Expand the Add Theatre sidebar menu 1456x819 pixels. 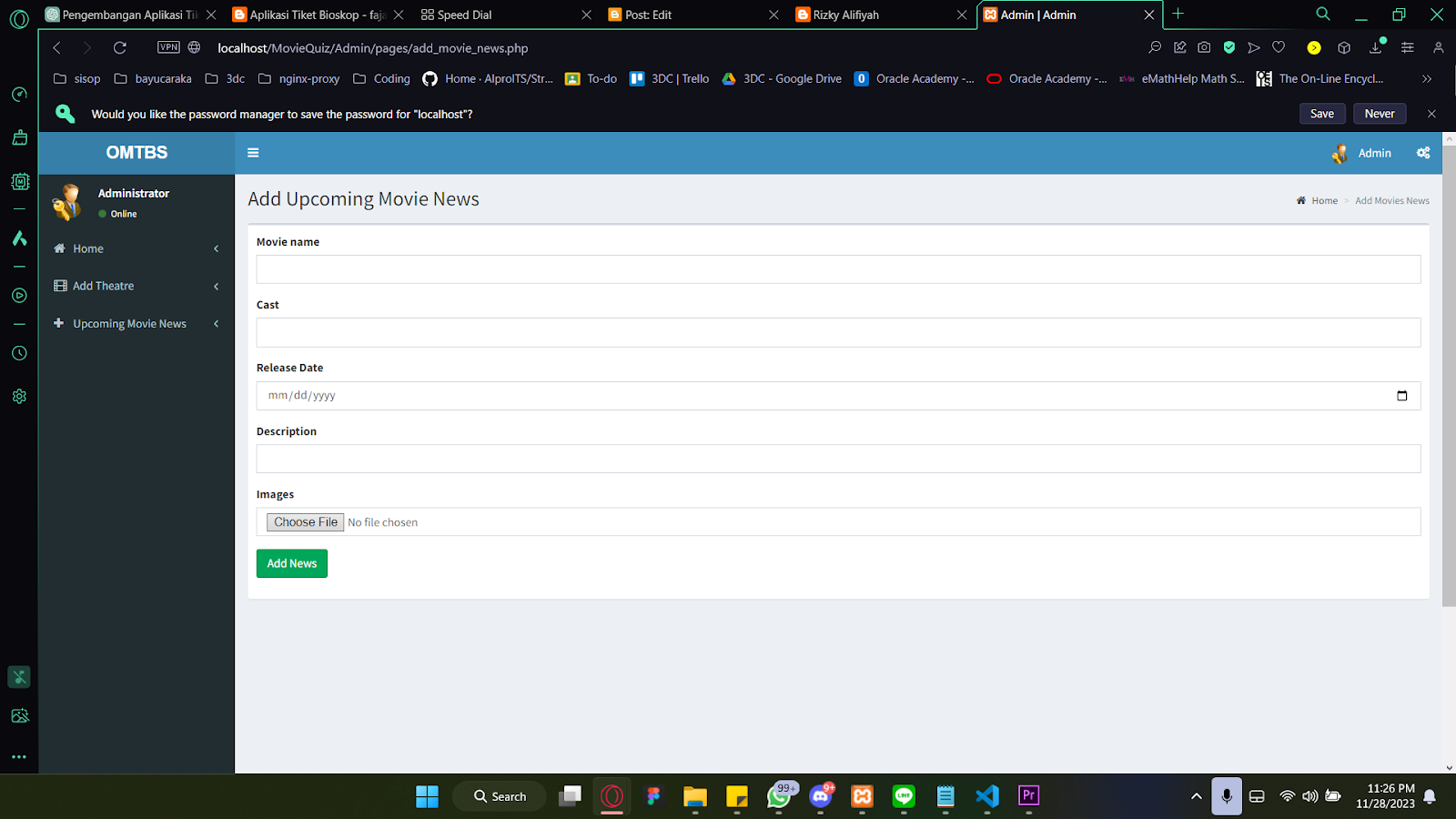[x=136, y=286]
